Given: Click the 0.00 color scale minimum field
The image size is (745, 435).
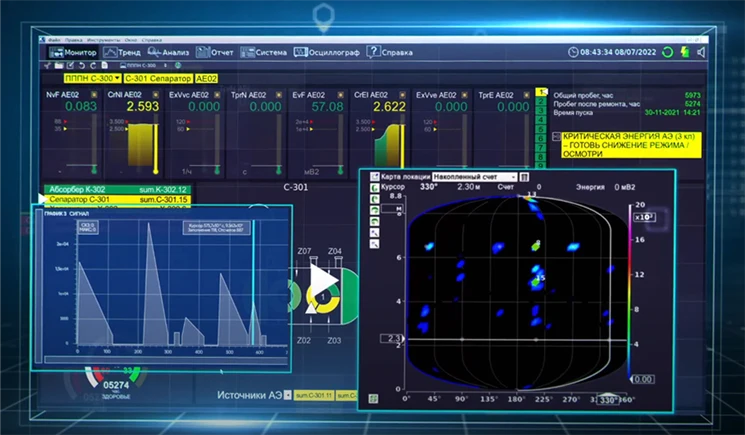Looking at the screenshot, I should click(644, 379).
